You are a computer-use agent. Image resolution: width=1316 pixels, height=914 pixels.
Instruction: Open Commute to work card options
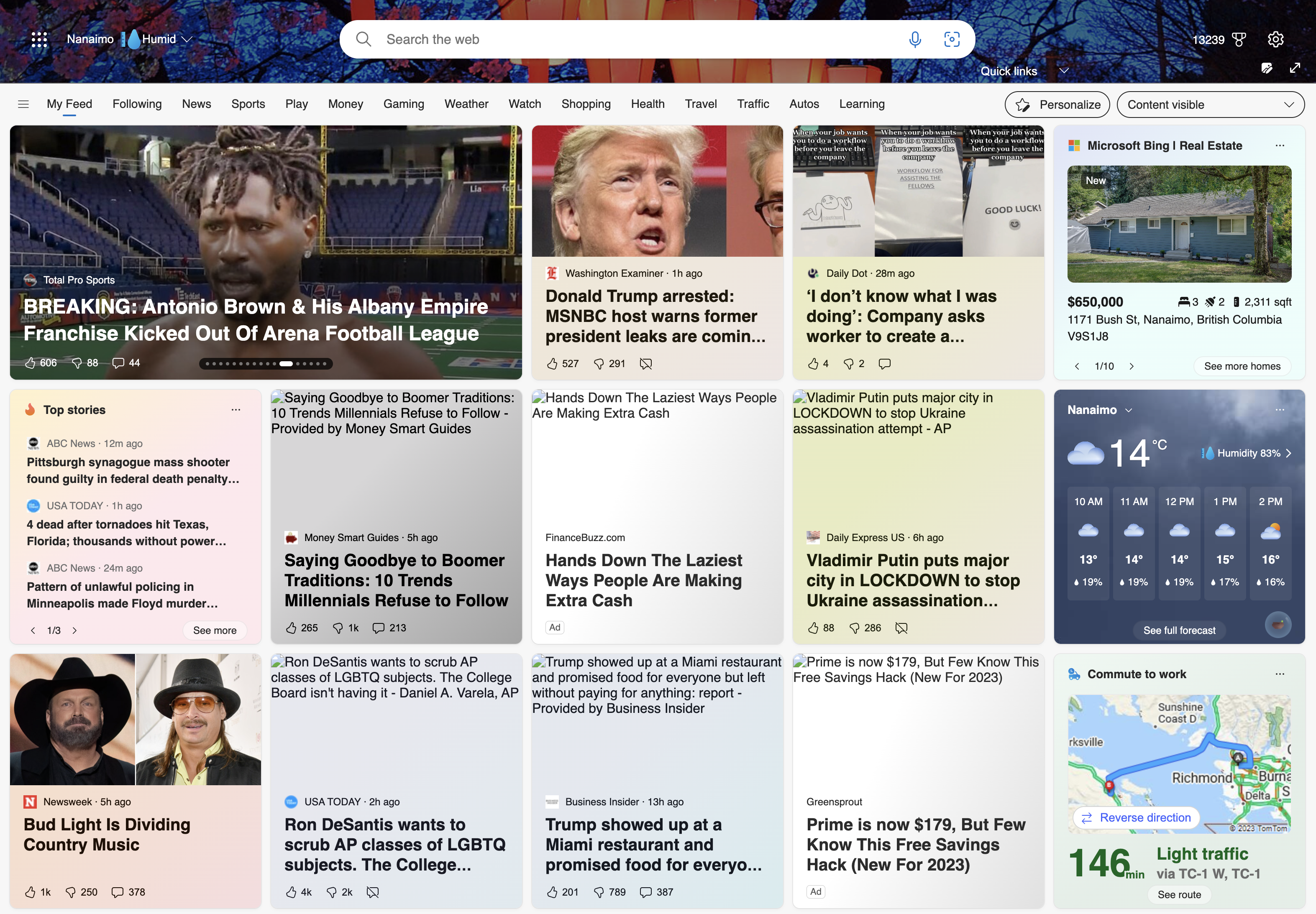(x=1280, y=674)
